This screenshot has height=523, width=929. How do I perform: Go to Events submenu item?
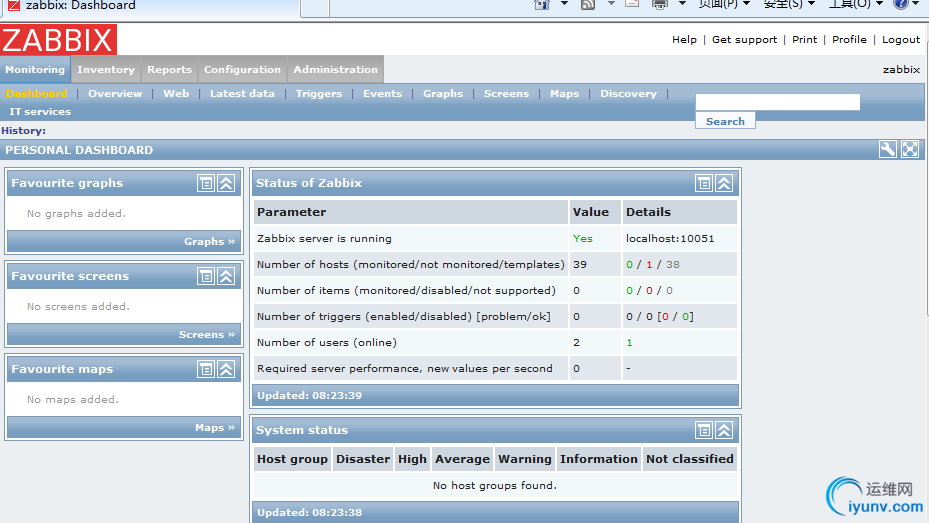[382, 94]
